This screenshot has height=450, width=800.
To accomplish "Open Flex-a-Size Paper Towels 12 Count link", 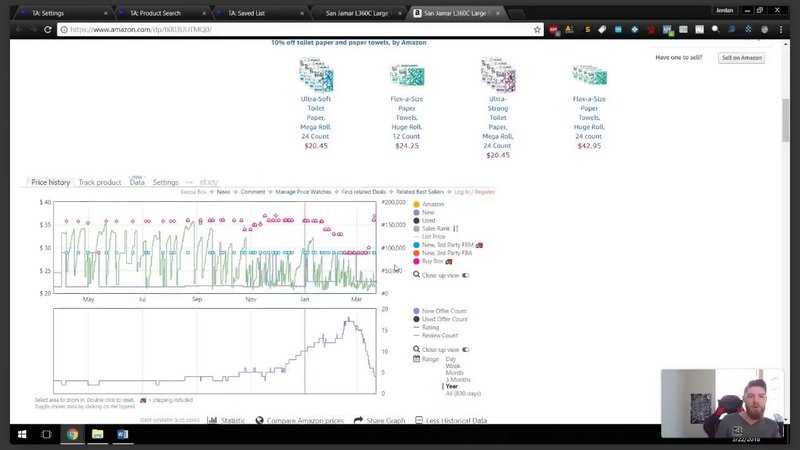I will coord(407,117).
